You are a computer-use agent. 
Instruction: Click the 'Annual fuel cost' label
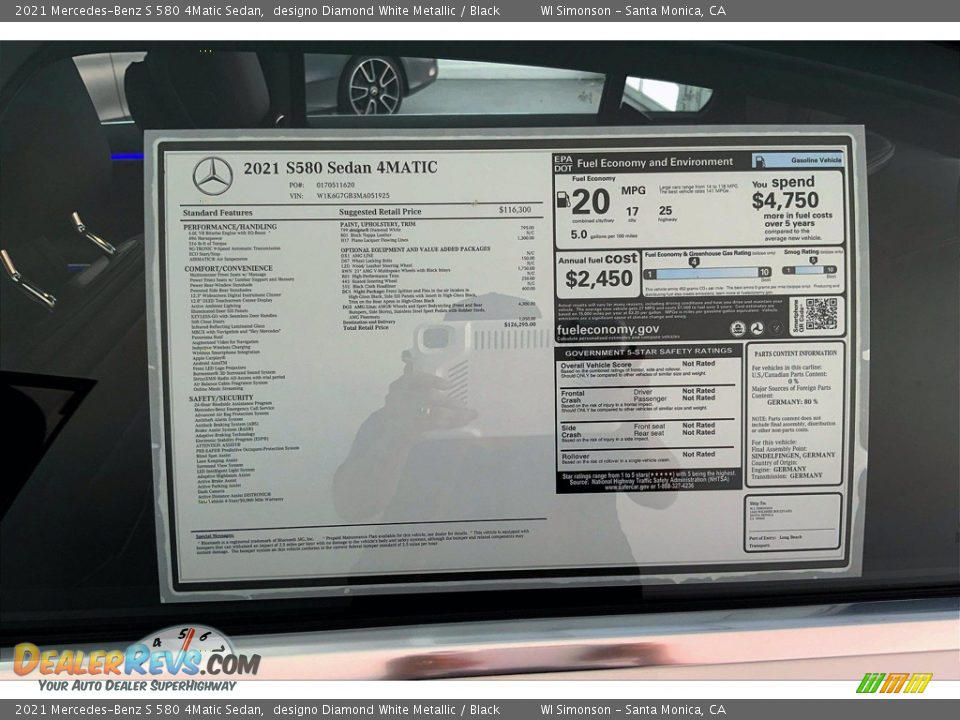pyautogui.click(x=598, y=260)
